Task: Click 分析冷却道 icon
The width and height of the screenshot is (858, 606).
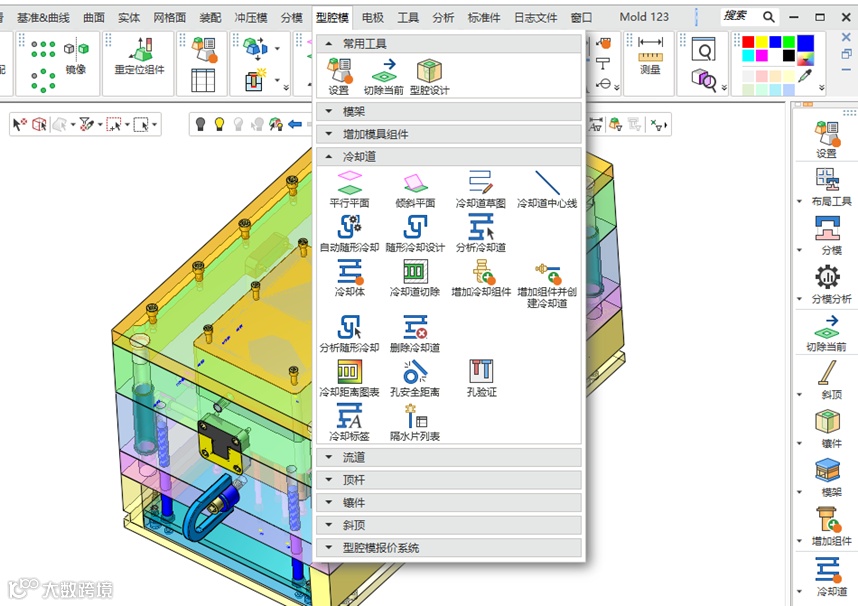Action: (x=480, y=233)
